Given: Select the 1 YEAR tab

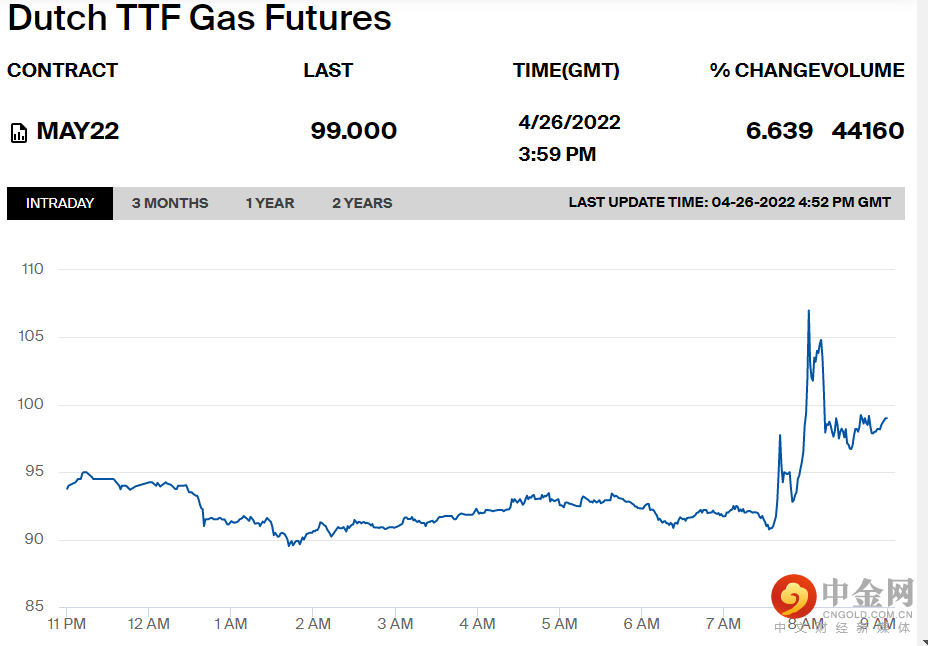Looking at the screenshot, I should (270, 203).
